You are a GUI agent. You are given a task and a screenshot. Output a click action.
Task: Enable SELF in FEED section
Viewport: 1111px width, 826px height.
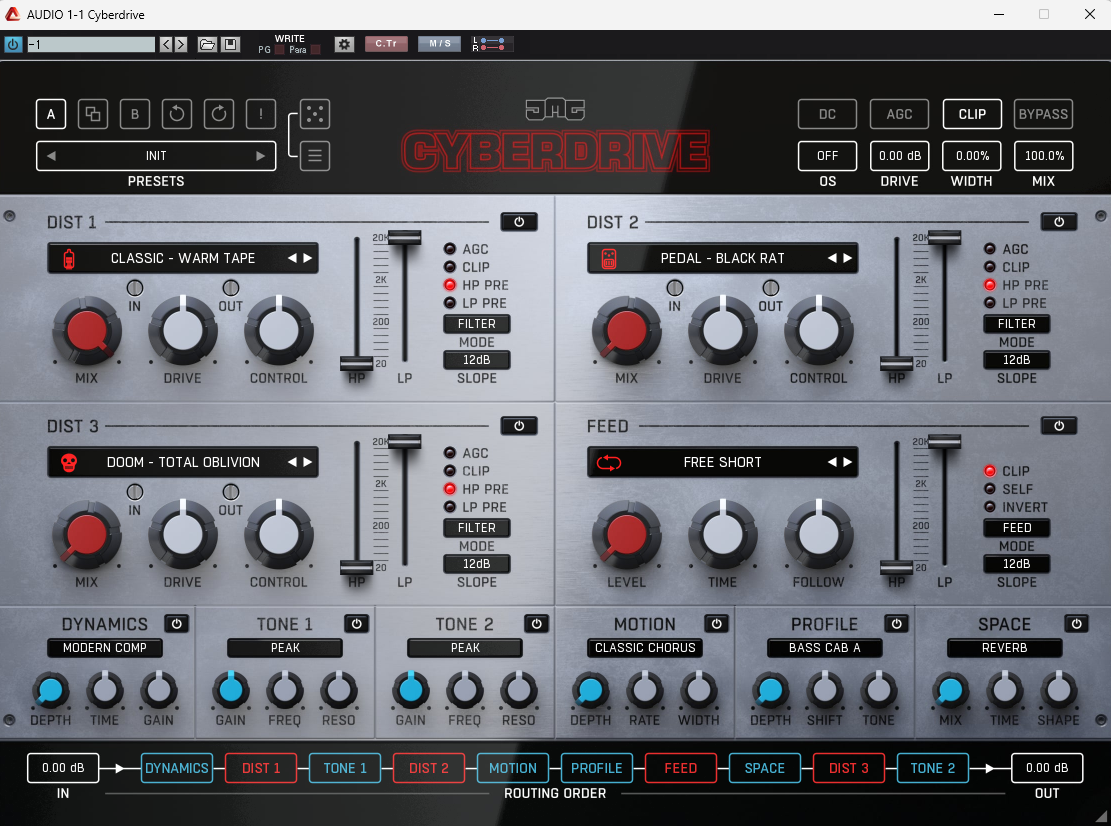(x=990, y=489)
